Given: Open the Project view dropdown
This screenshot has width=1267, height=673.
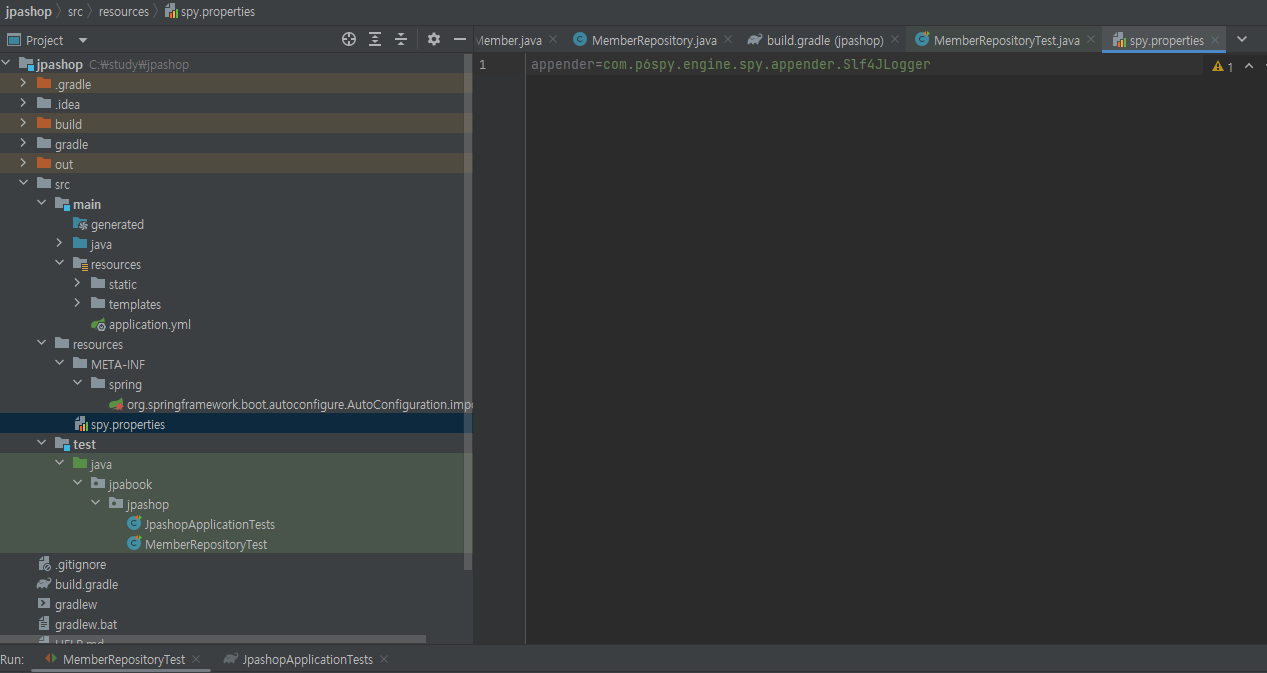Looking at the screenshot, I should tap(83, 40).
